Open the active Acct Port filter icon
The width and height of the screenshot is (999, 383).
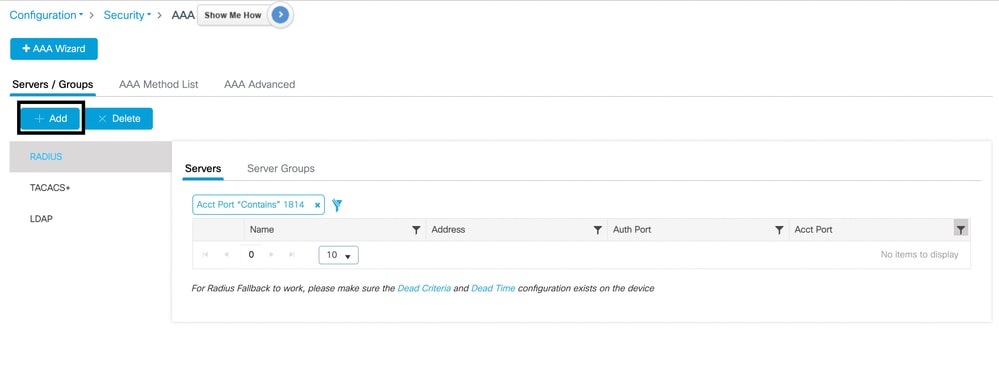pyautogui.click(x=961, y=229)
